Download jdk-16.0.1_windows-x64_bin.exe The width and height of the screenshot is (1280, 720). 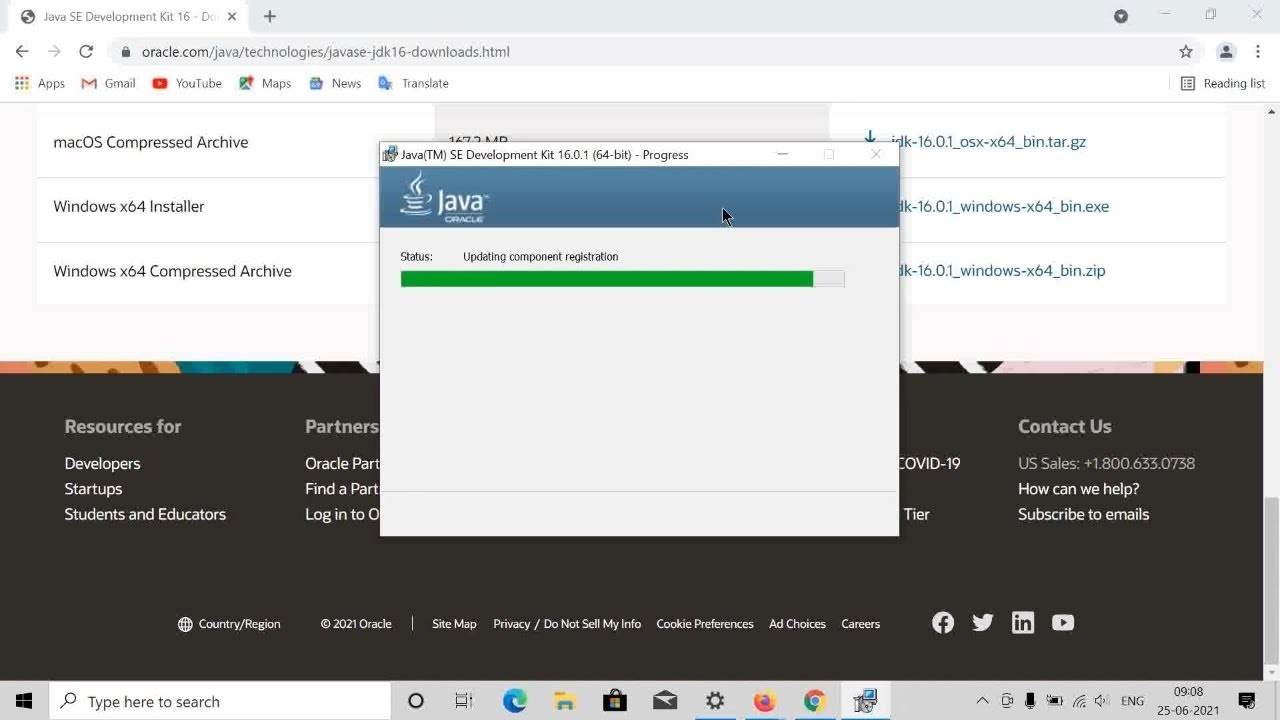point(1000,207)
